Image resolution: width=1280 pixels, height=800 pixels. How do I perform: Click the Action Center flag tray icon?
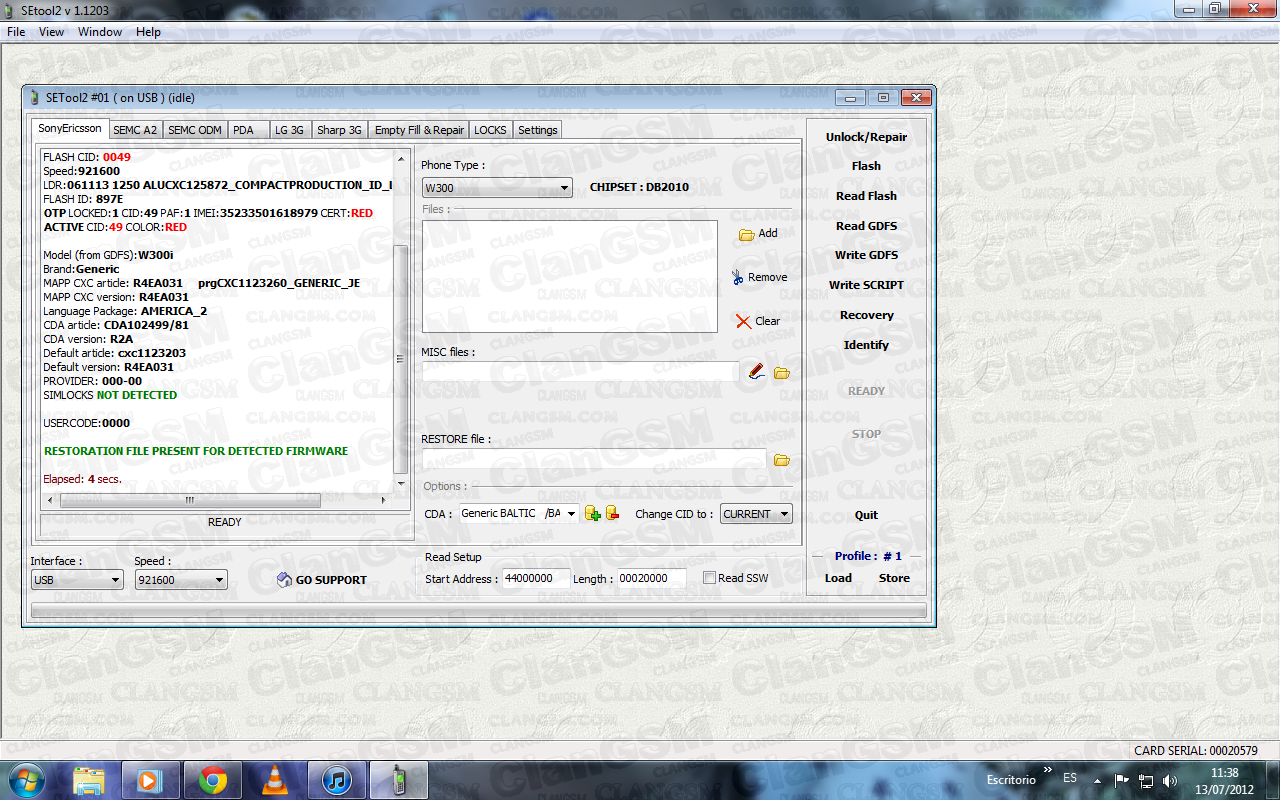[1122, 780]
